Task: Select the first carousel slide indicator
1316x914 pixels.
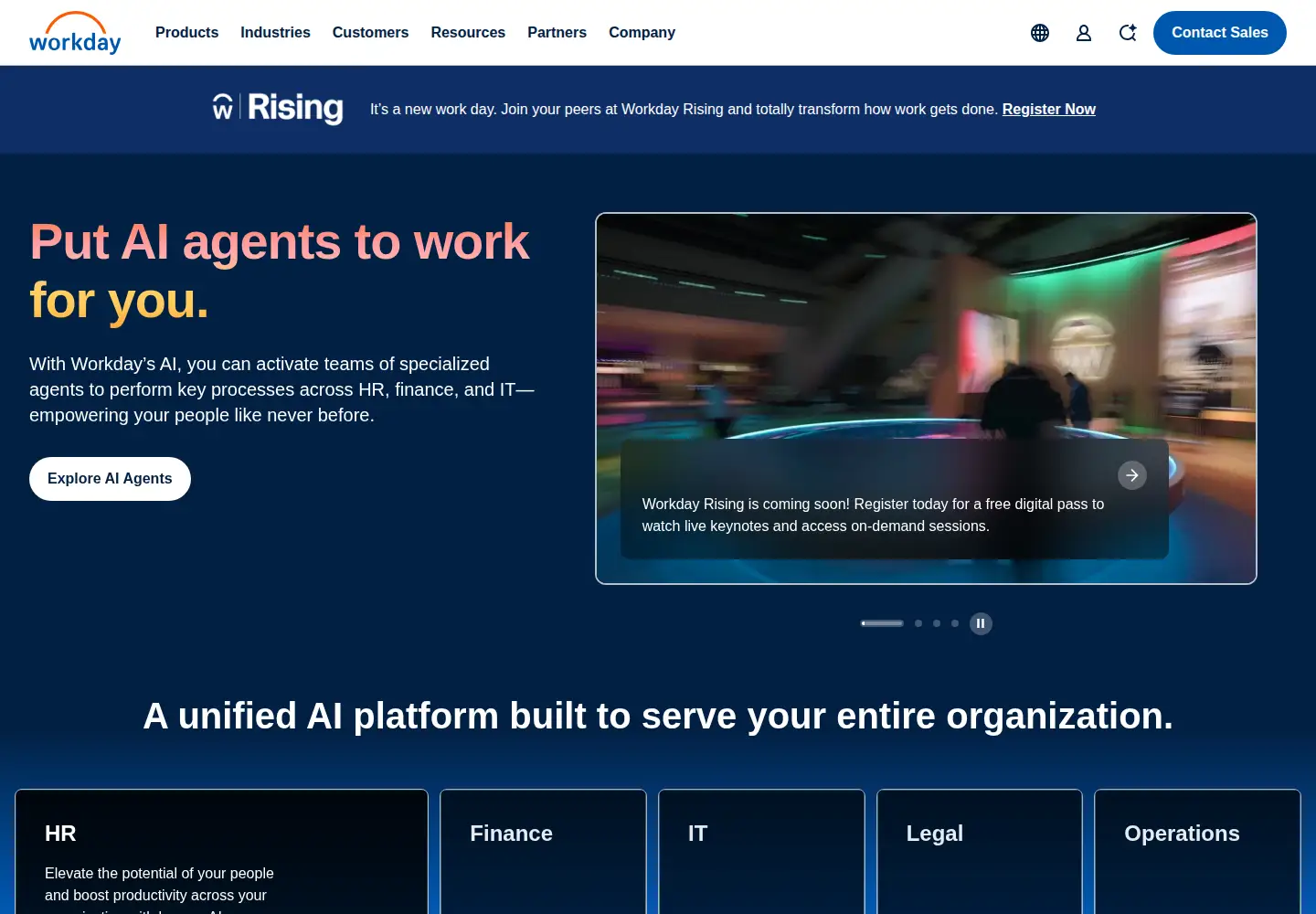Action: click(882, 623)
